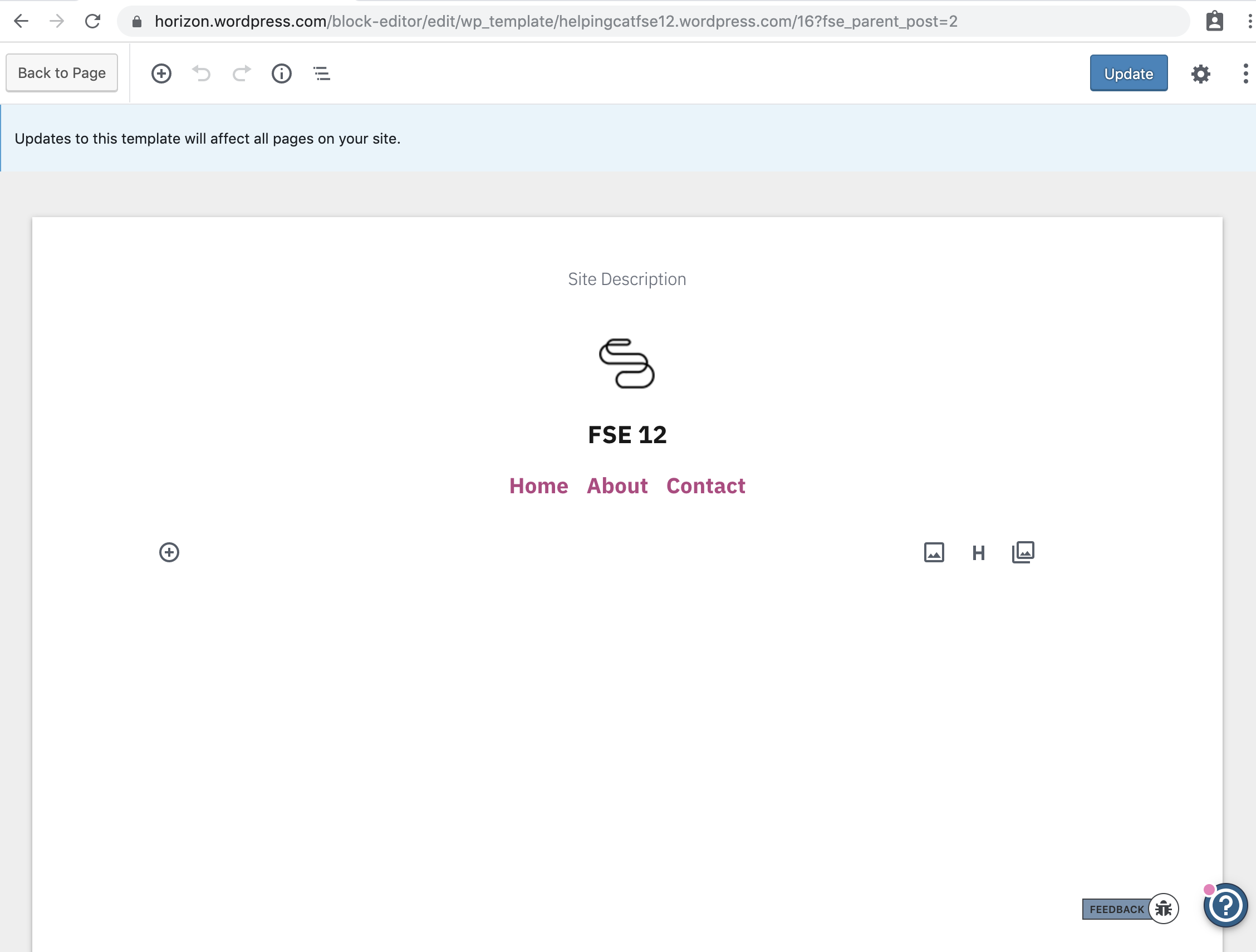Open the Content structure info icon
The height and width of the screenshot is (952, 1256).
pos(282,73)
